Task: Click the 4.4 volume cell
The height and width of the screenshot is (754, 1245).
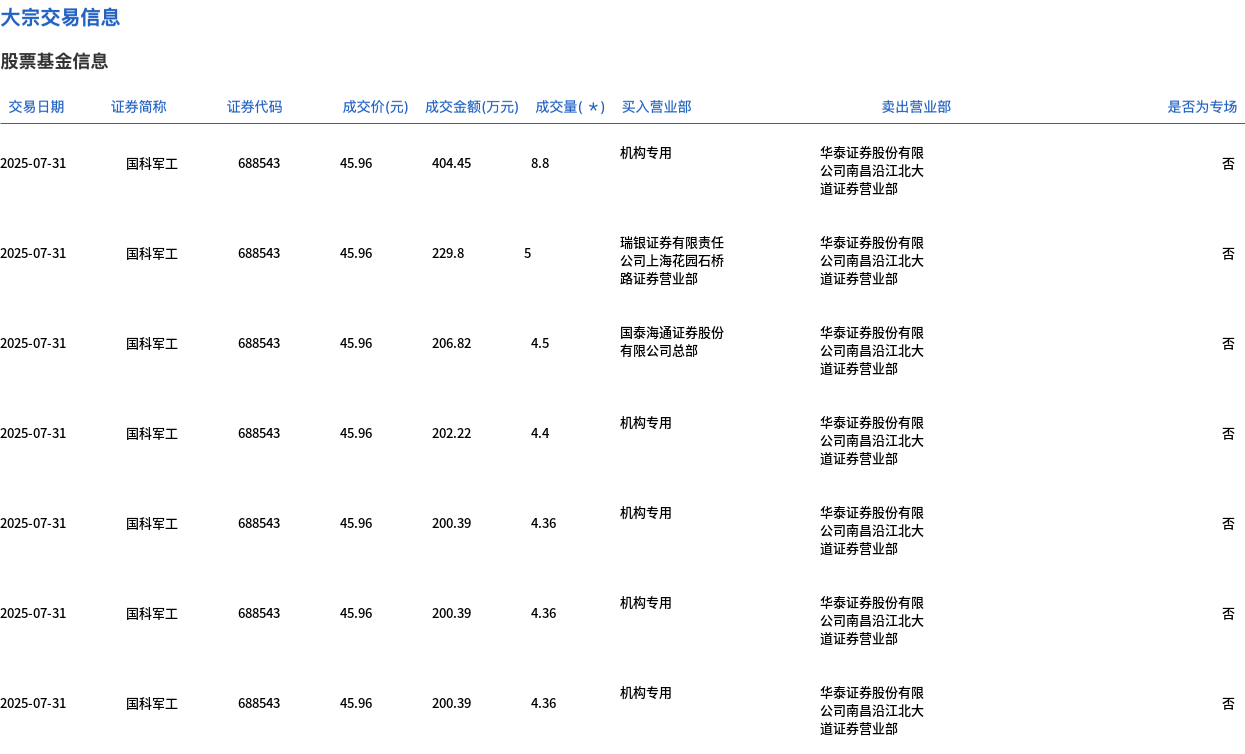Action: (x=540, y=433)
